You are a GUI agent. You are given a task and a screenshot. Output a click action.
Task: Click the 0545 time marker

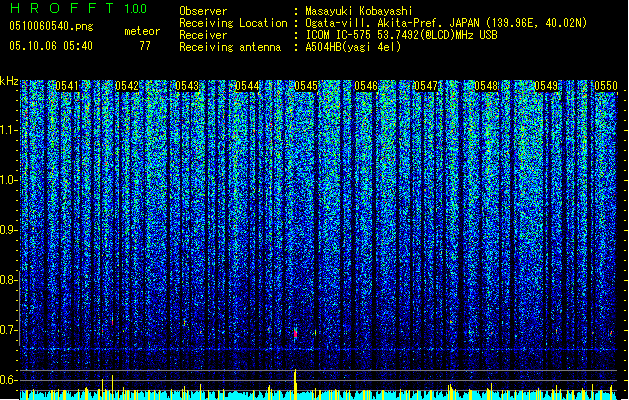(306, 86)
